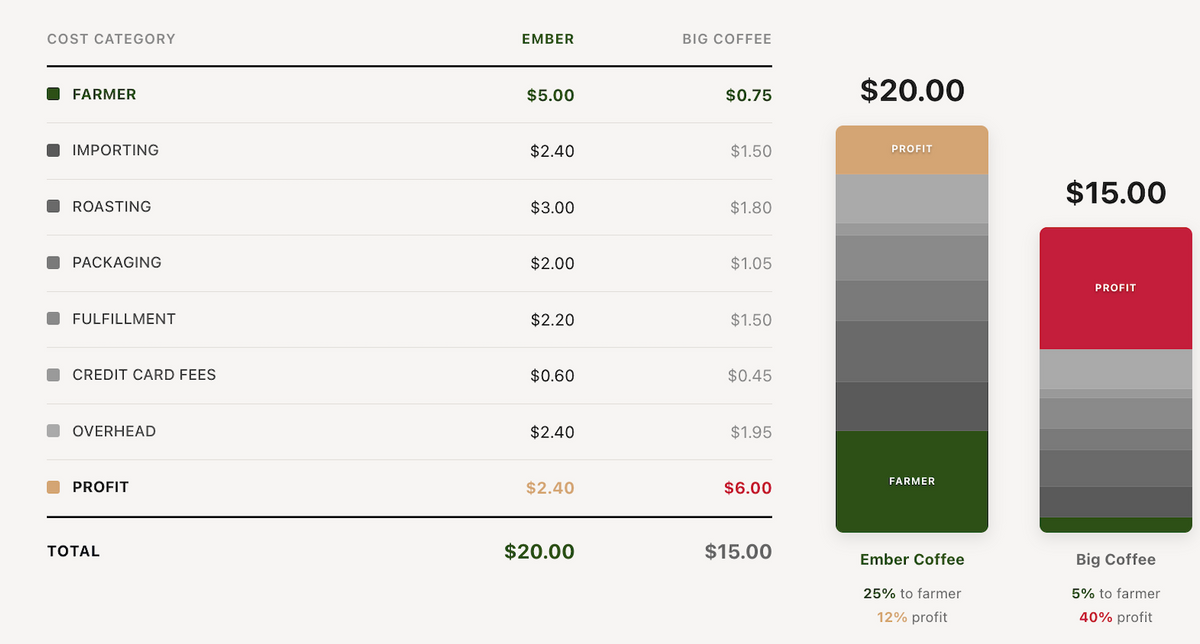
Task: Click the green Farmer color swatch
Action: click(54, 94)
